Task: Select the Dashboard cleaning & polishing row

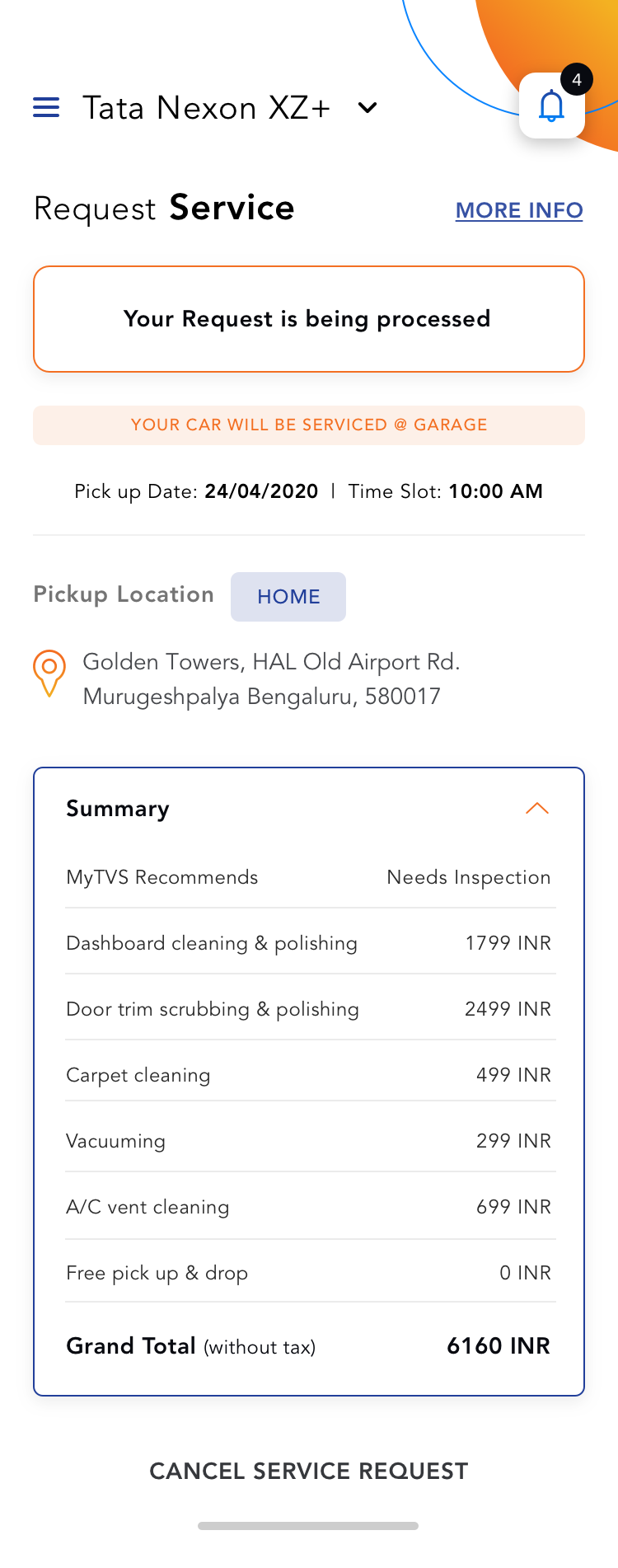Action: (309, 943)
